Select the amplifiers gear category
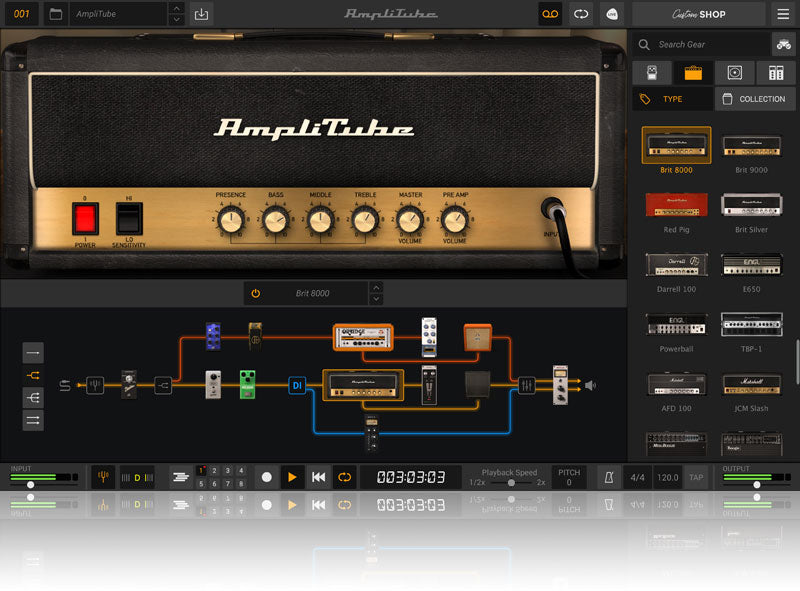 tap(693, 72)
